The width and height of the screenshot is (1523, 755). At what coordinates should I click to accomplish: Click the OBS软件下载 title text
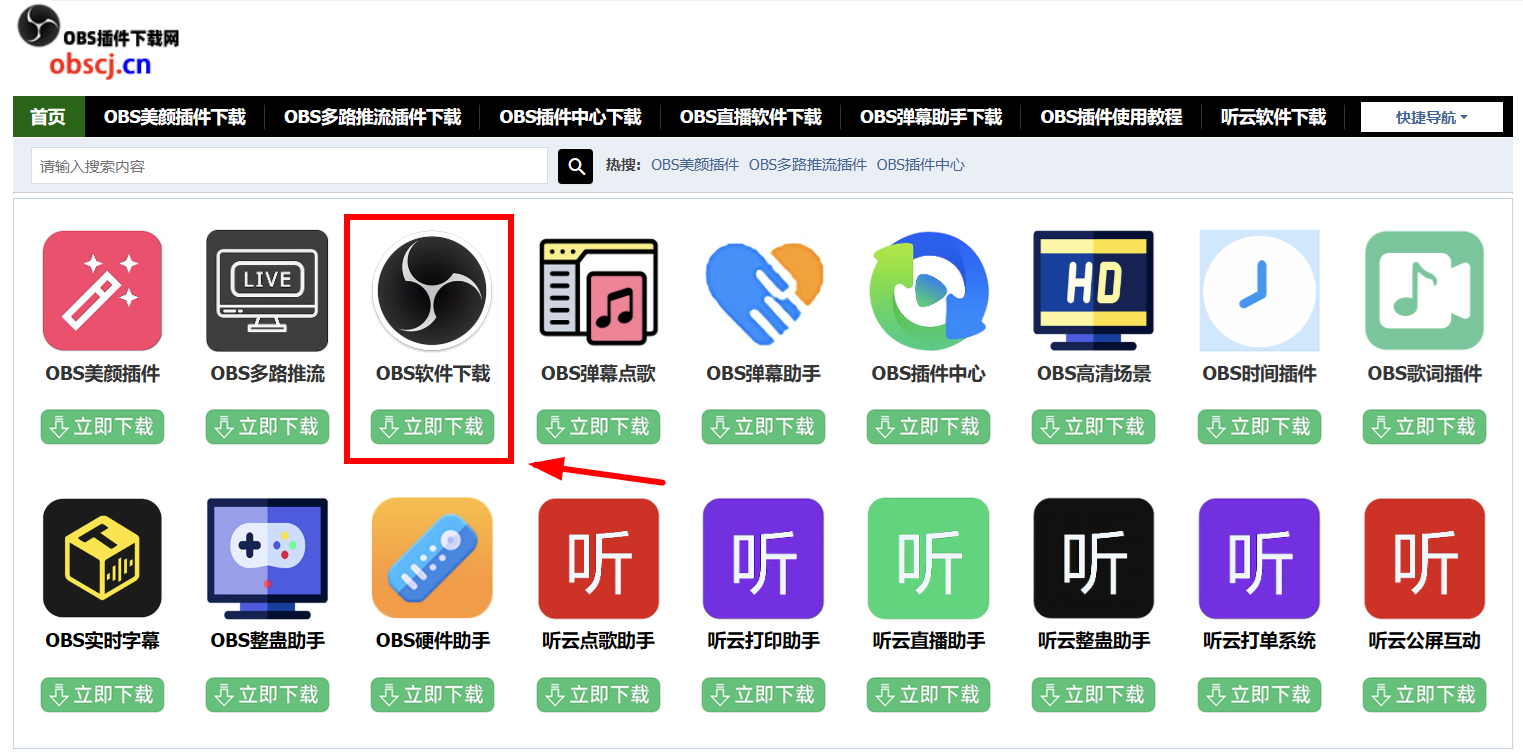[432, 374]
